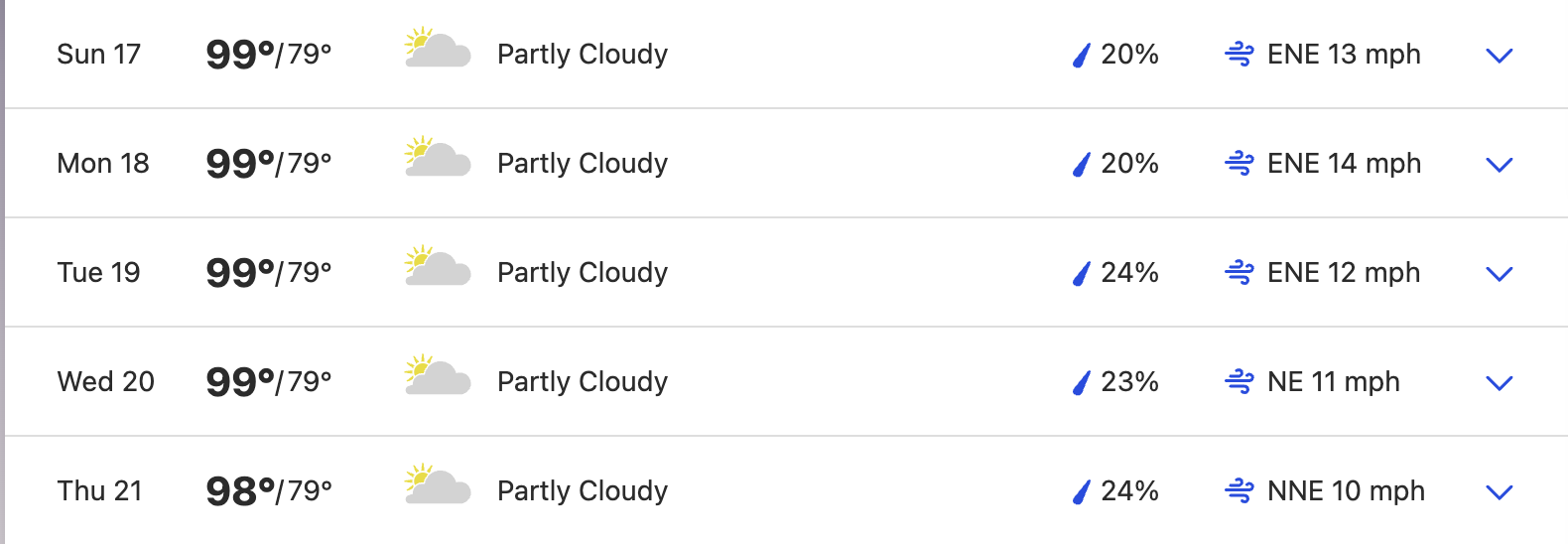Screen dimensions: 1568x544
Task: Click the Tue 19 weather icon
Action: coord(438,266)
